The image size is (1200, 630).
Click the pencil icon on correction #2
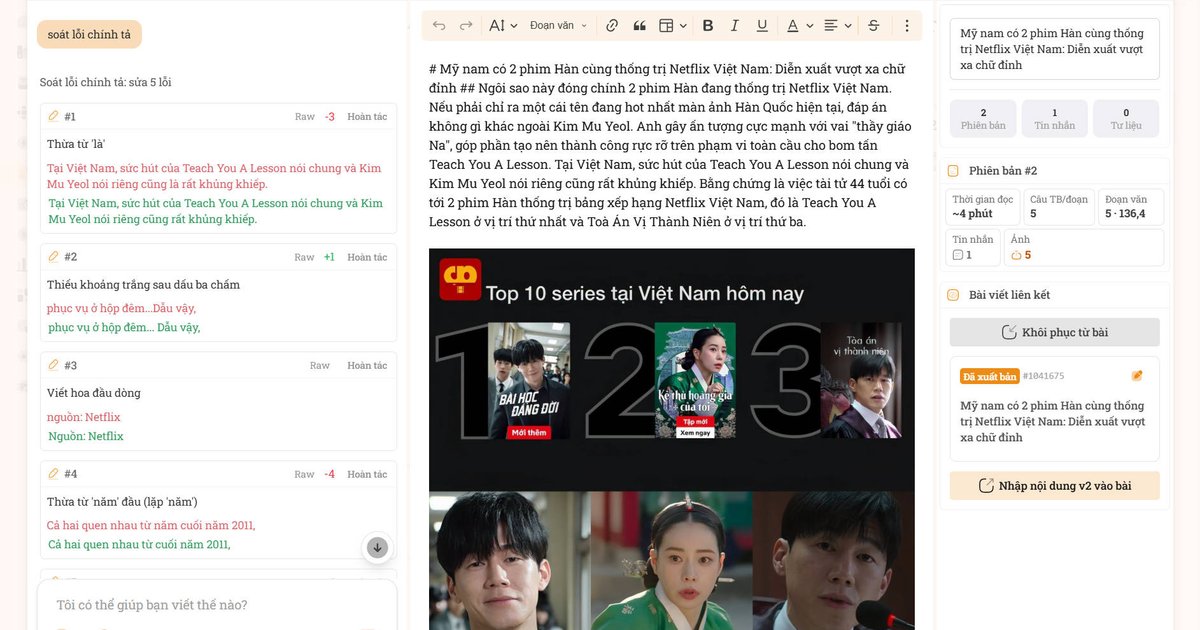coord(54,256)
